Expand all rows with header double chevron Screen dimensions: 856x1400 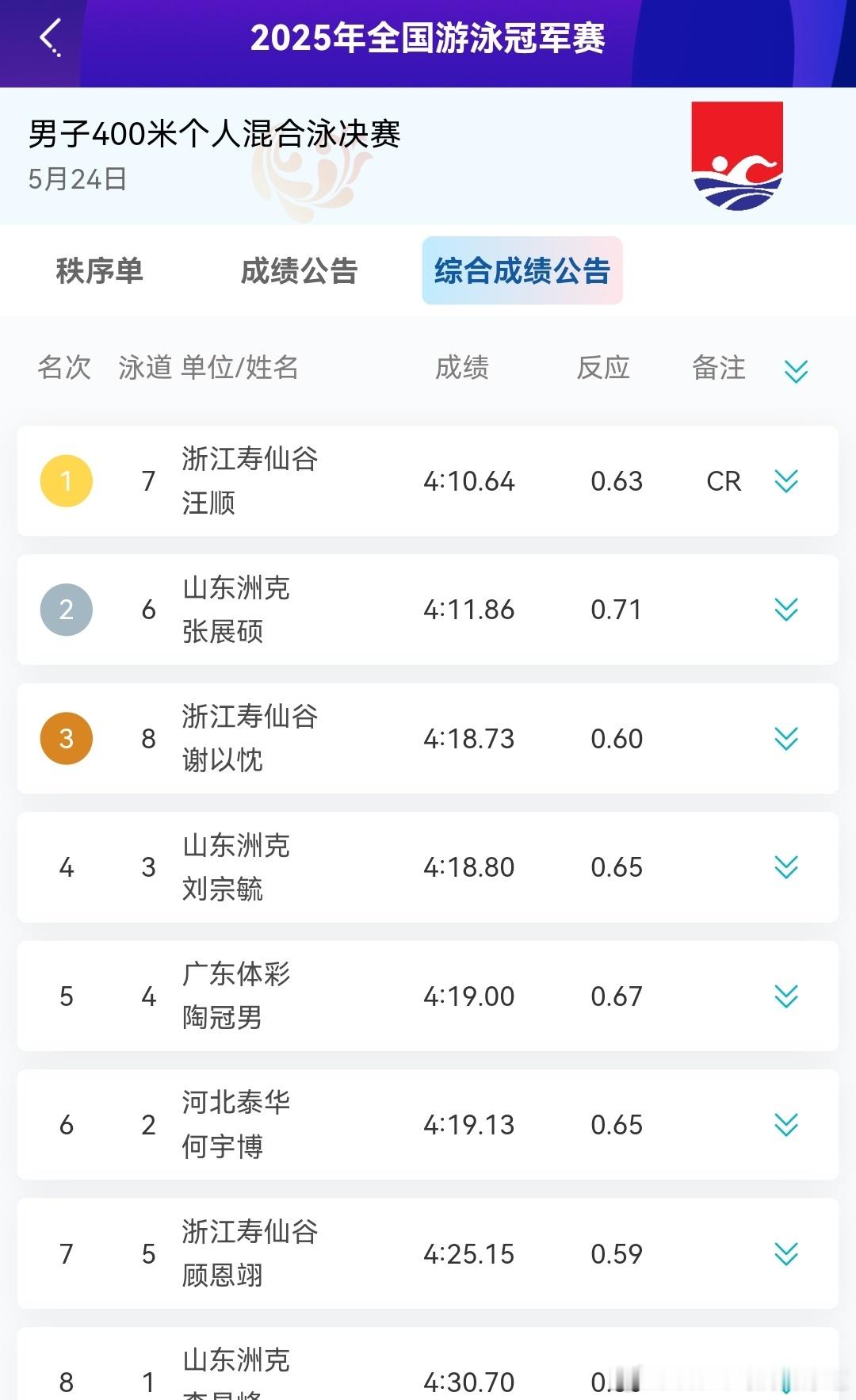pos(796,370)
